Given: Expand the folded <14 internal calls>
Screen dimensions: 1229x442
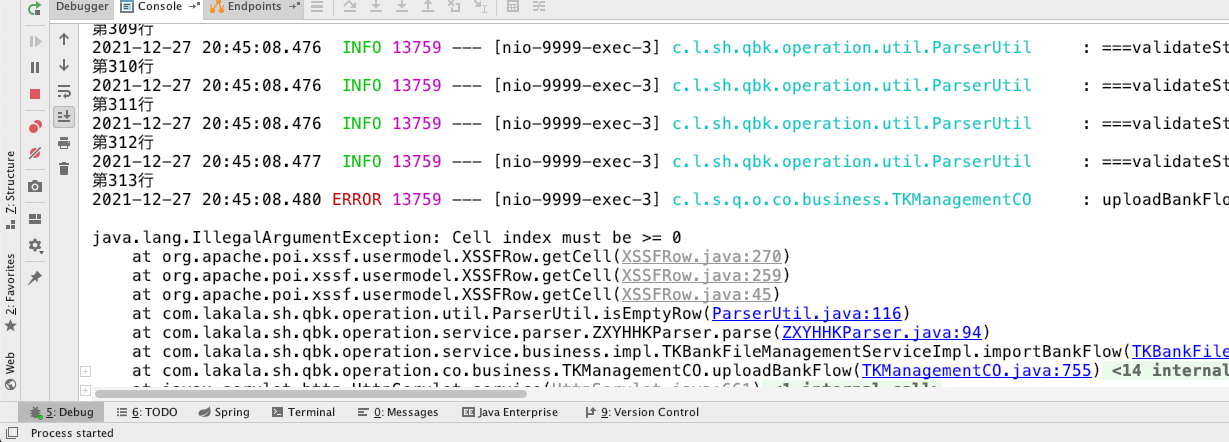Looking at the screenshot, I should click(x=1168, y=371).
